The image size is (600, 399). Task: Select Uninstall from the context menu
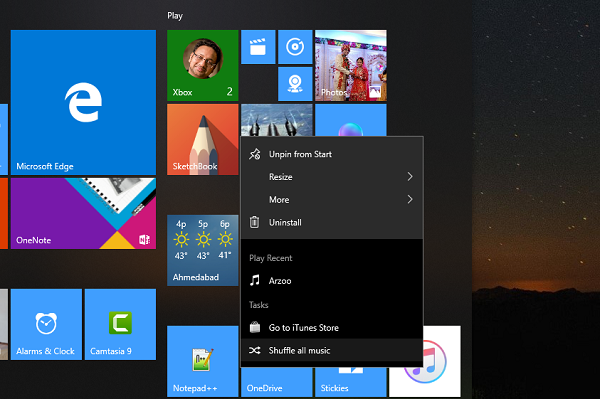pos(332,222)
